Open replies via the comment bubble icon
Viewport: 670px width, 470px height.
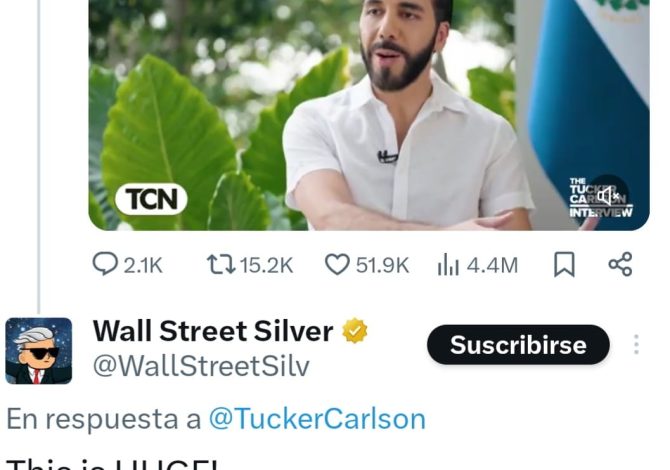point(105,264)
